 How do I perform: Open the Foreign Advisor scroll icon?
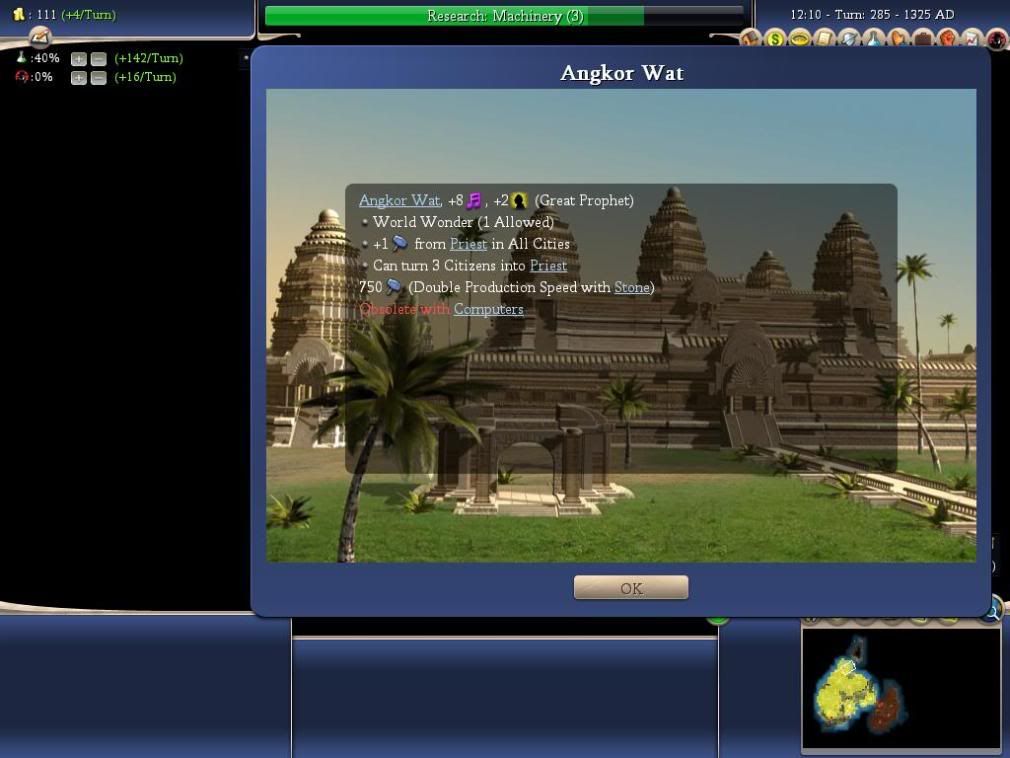pos(824,39)
